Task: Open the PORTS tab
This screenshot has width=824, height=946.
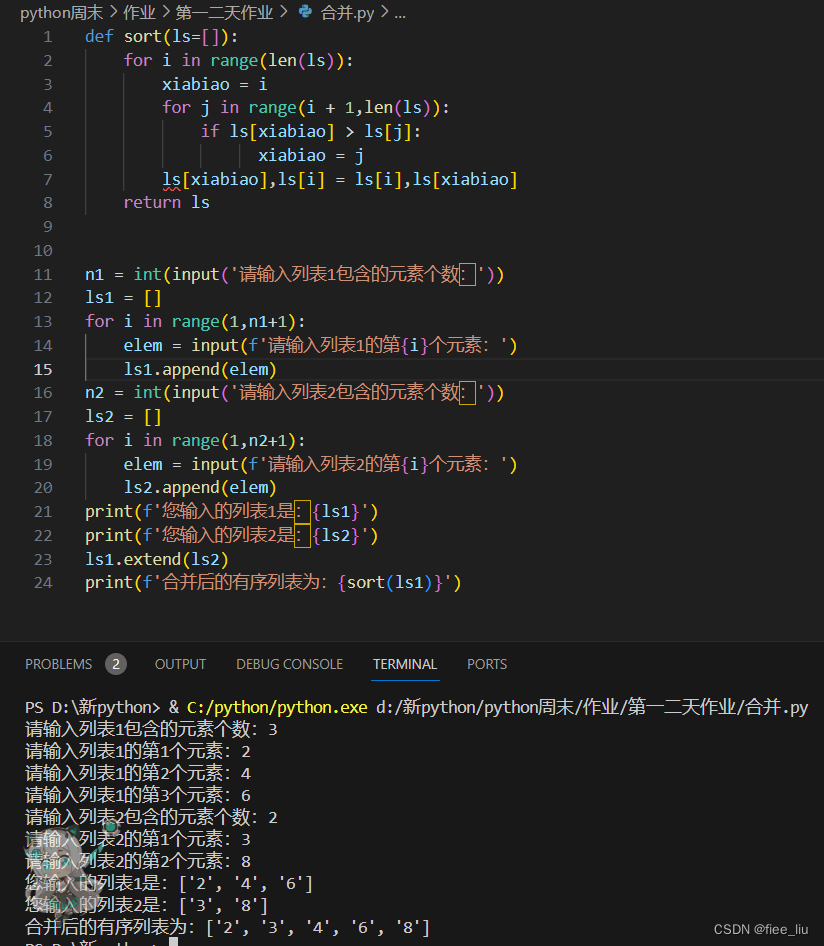Action: (487, 664)
